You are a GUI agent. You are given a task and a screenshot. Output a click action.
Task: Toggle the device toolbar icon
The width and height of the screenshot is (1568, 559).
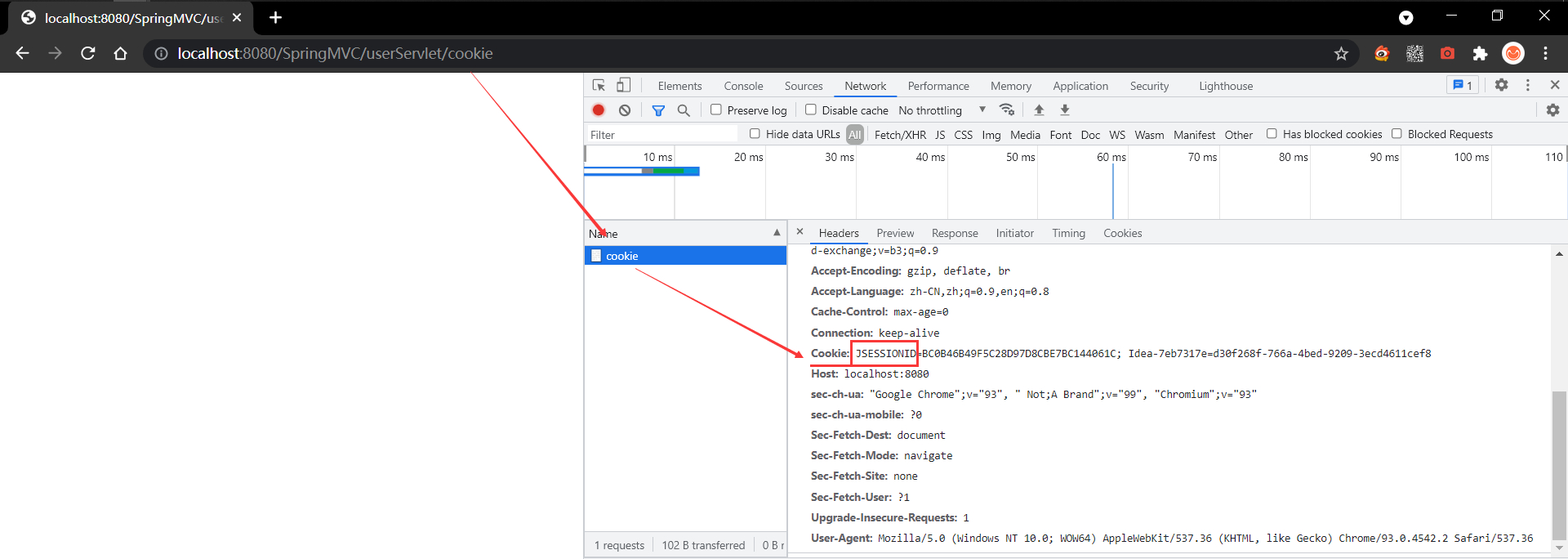[623, 85]
